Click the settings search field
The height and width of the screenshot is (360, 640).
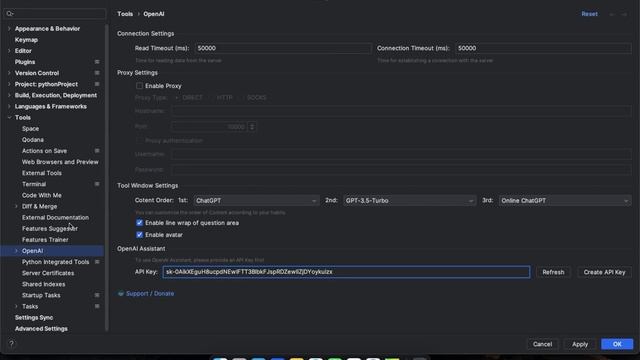pos(55,13)
